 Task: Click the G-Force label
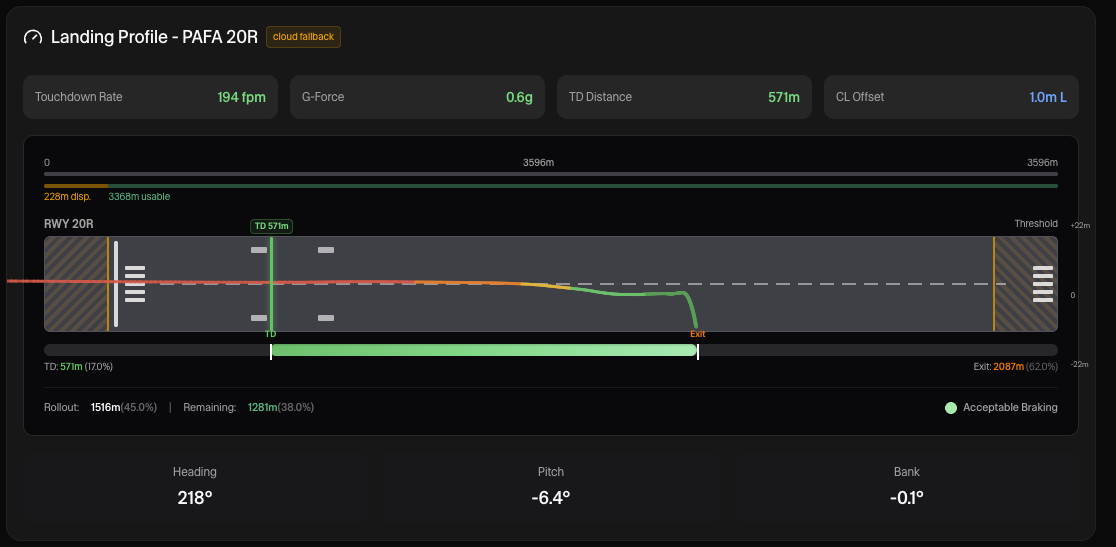pyautogui.click(x=323, y=97)
